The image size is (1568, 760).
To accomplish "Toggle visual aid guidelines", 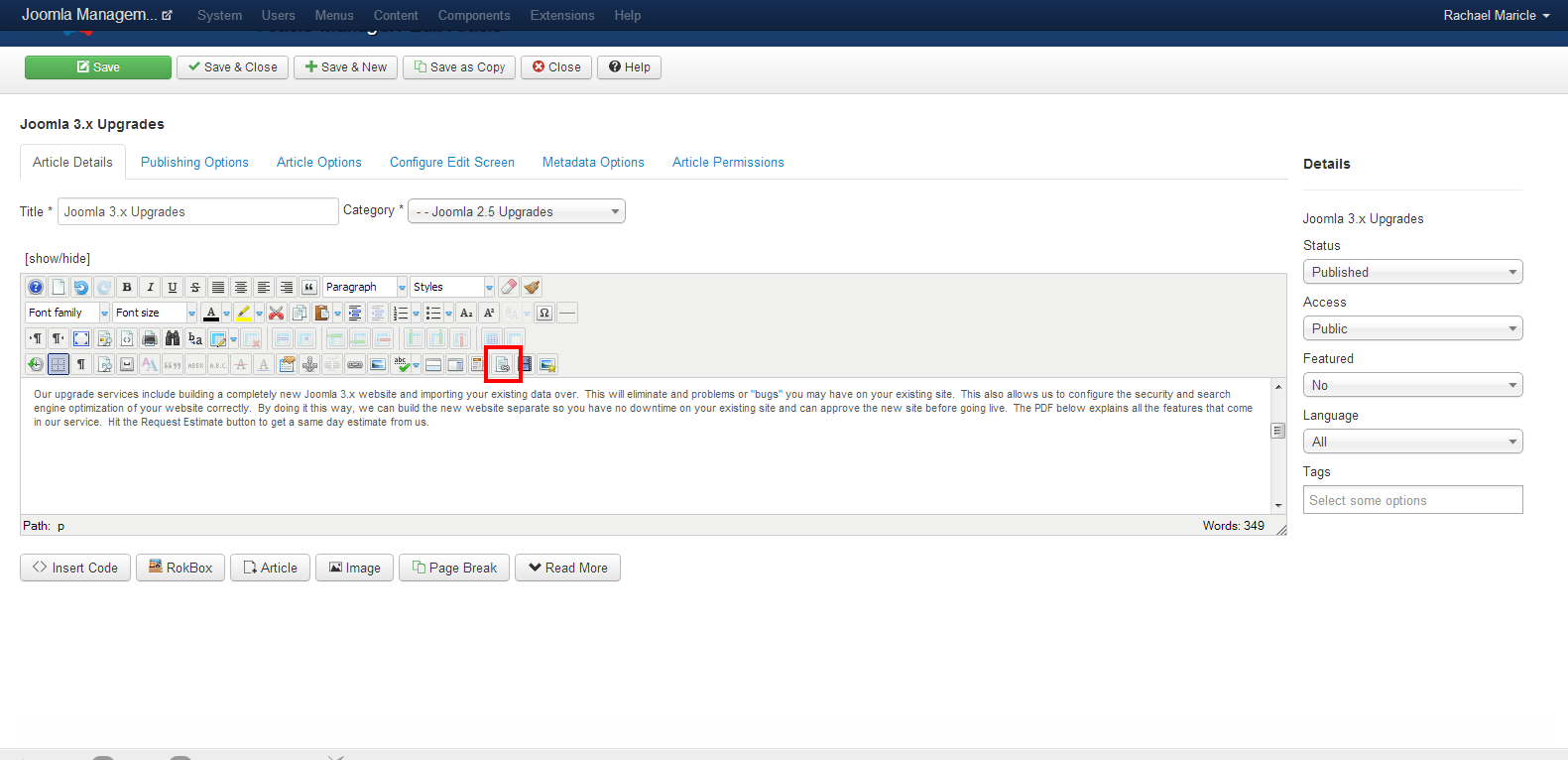I will 59,364.
